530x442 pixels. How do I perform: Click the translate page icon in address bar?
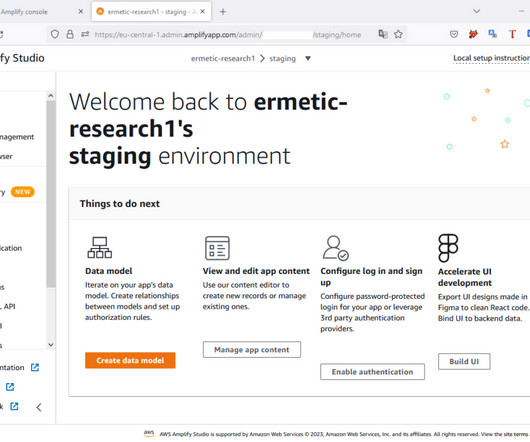383,34
